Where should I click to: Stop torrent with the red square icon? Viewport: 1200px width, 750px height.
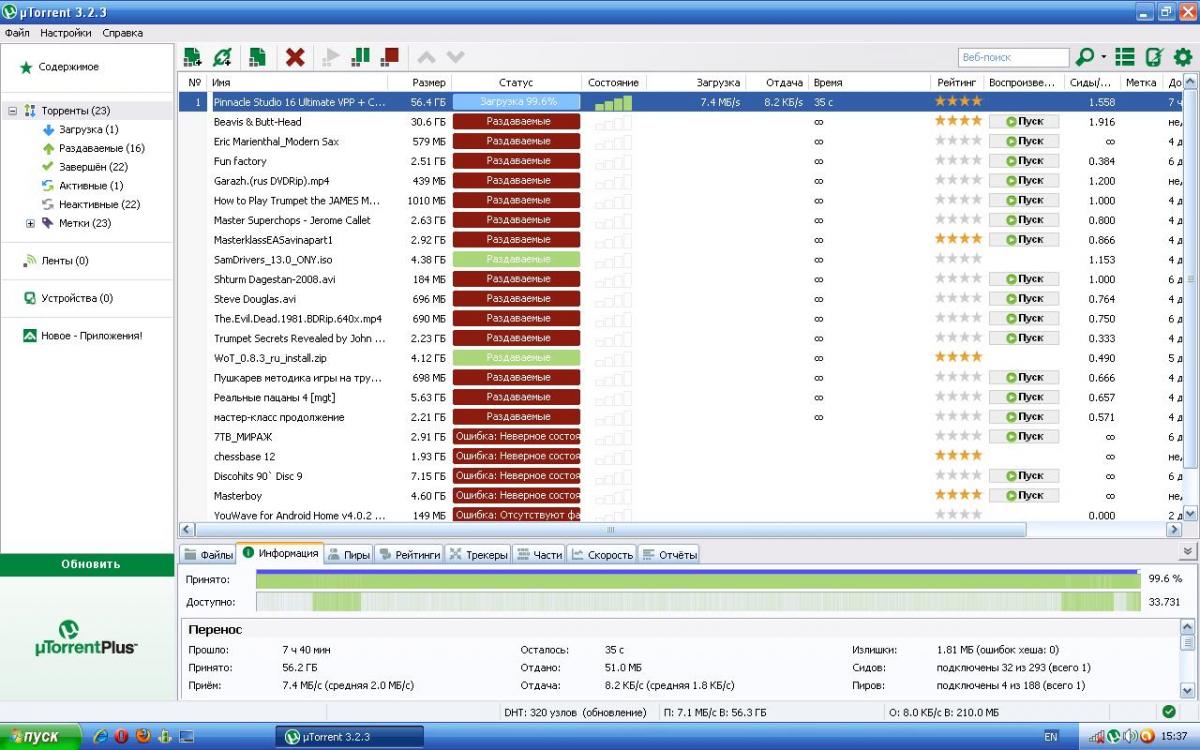(x=390, y=57)
